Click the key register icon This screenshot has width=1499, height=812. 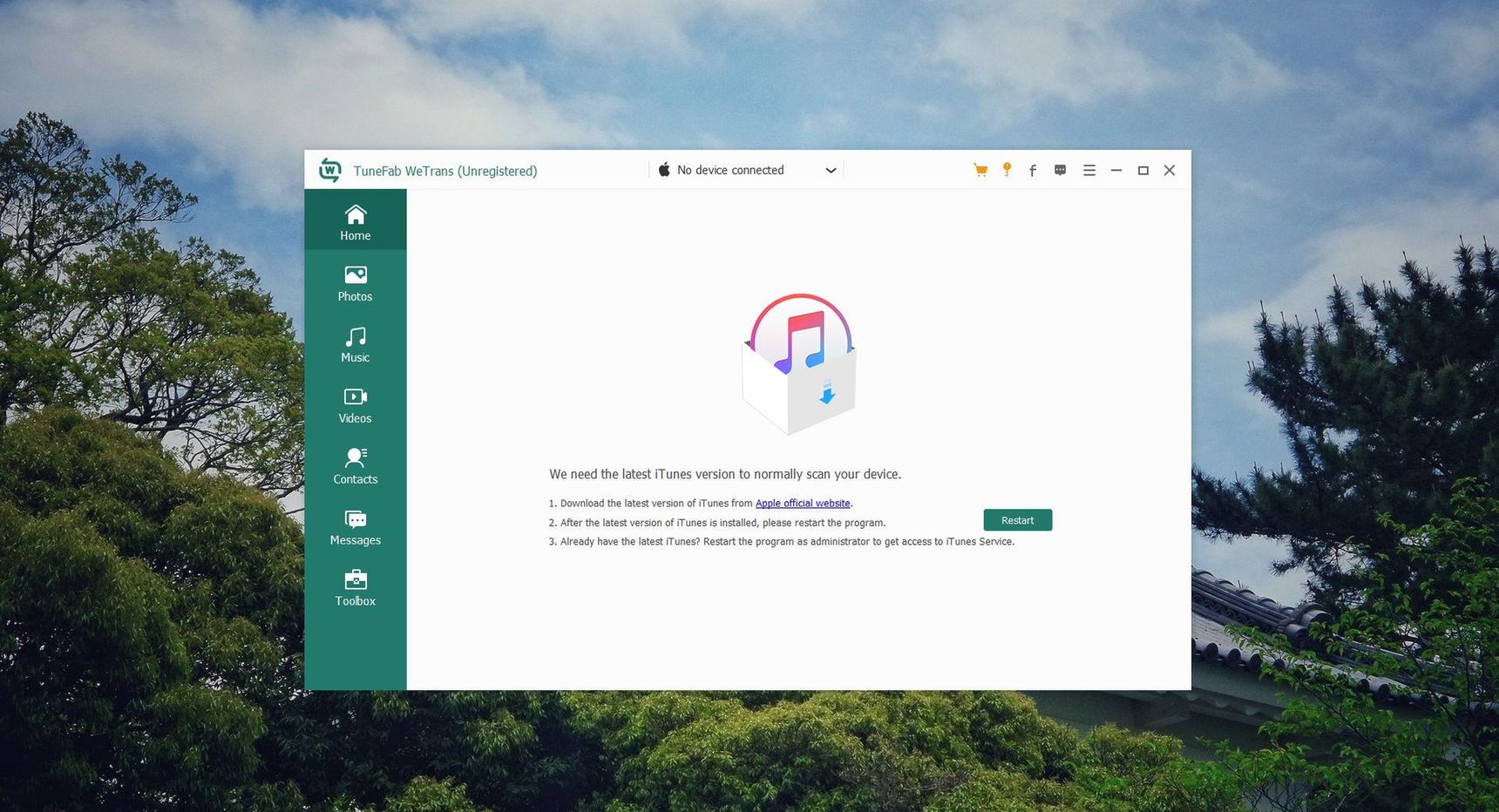[1007, 170]
